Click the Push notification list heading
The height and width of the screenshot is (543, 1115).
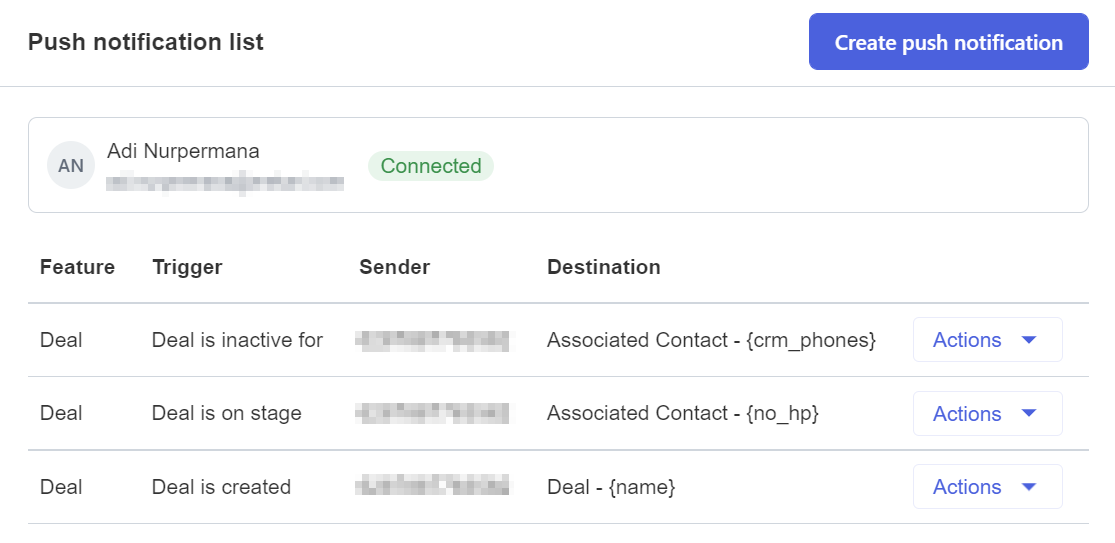[146, 42]
